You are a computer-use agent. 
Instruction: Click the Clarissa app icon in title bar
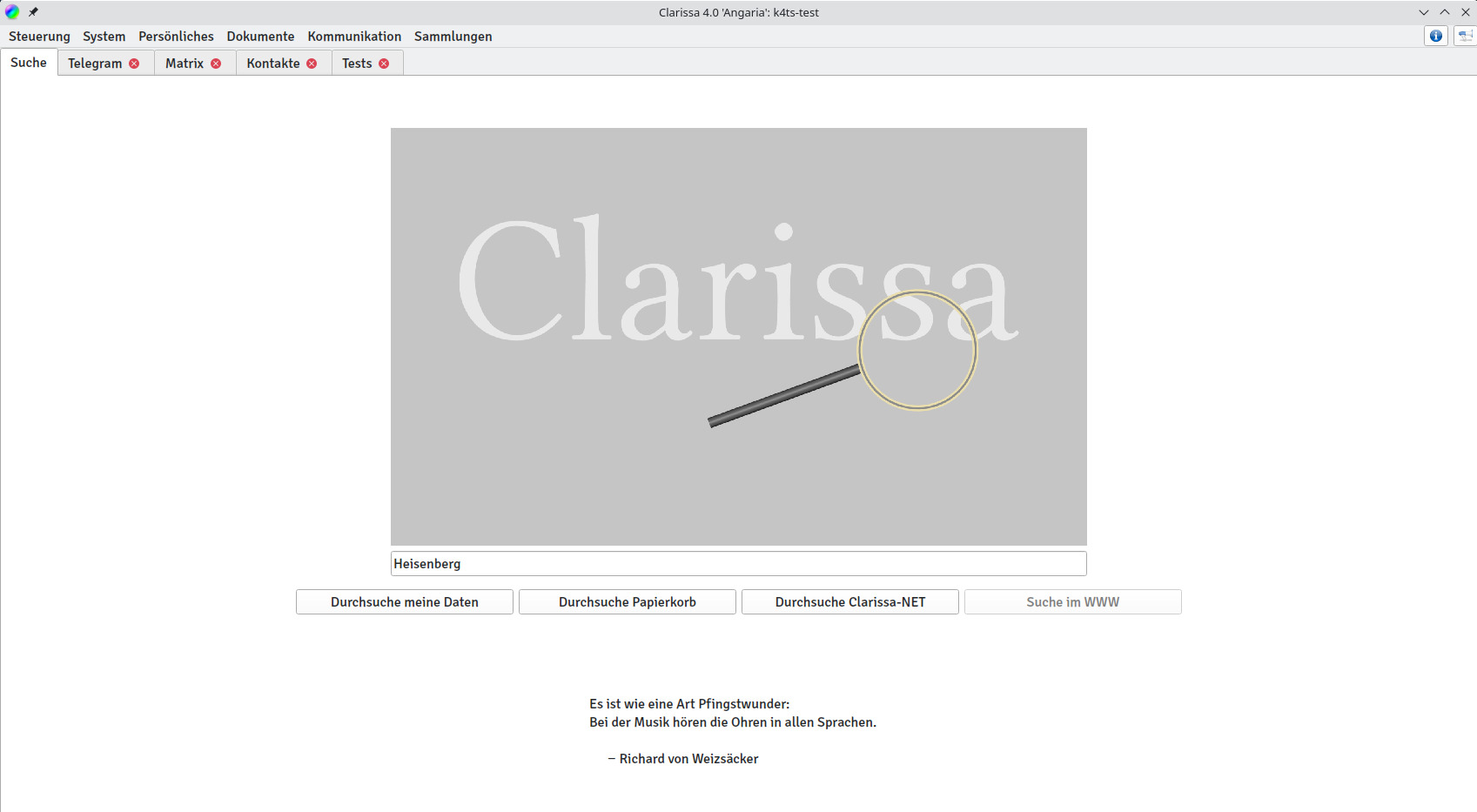12,12
